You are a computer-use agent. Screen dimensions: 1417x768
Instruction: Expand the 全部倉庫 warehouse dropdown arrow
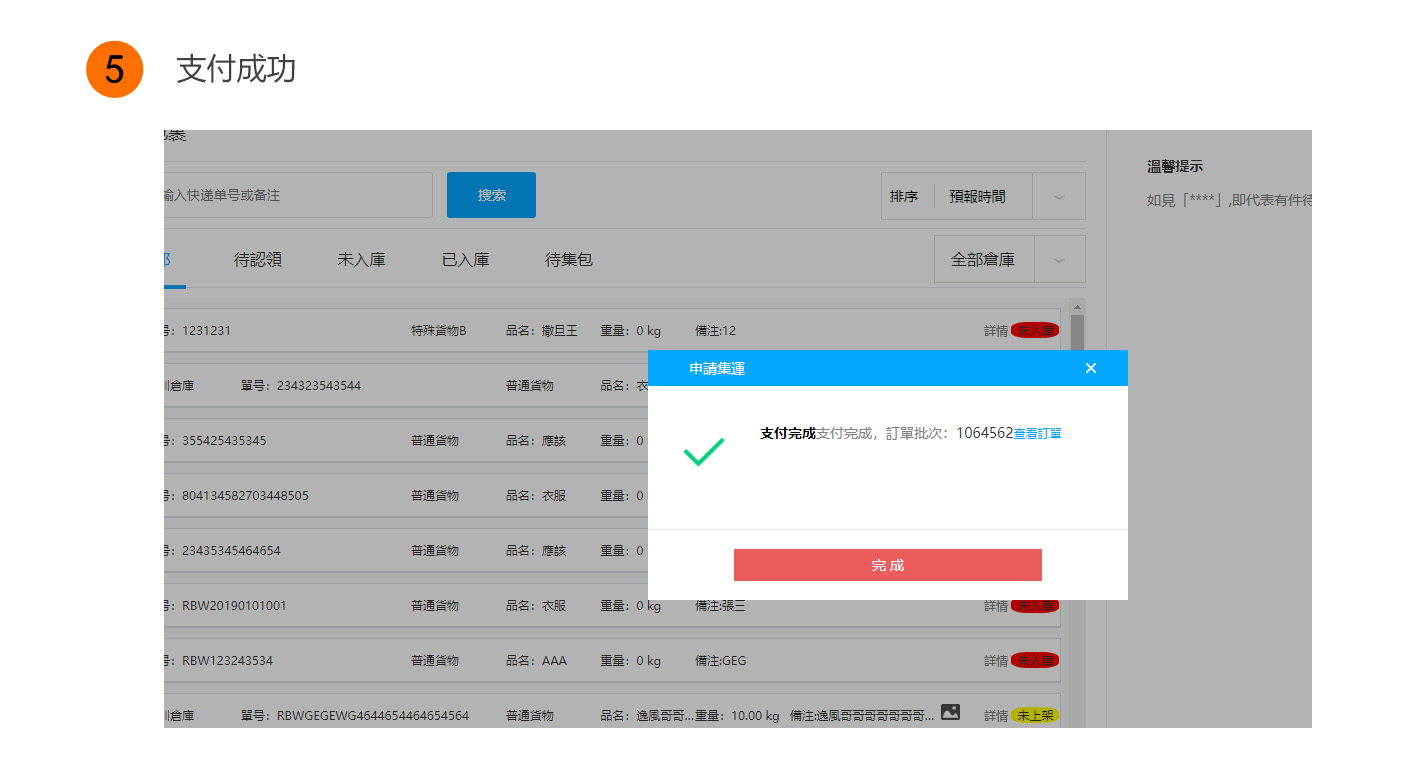point(1058,260)
